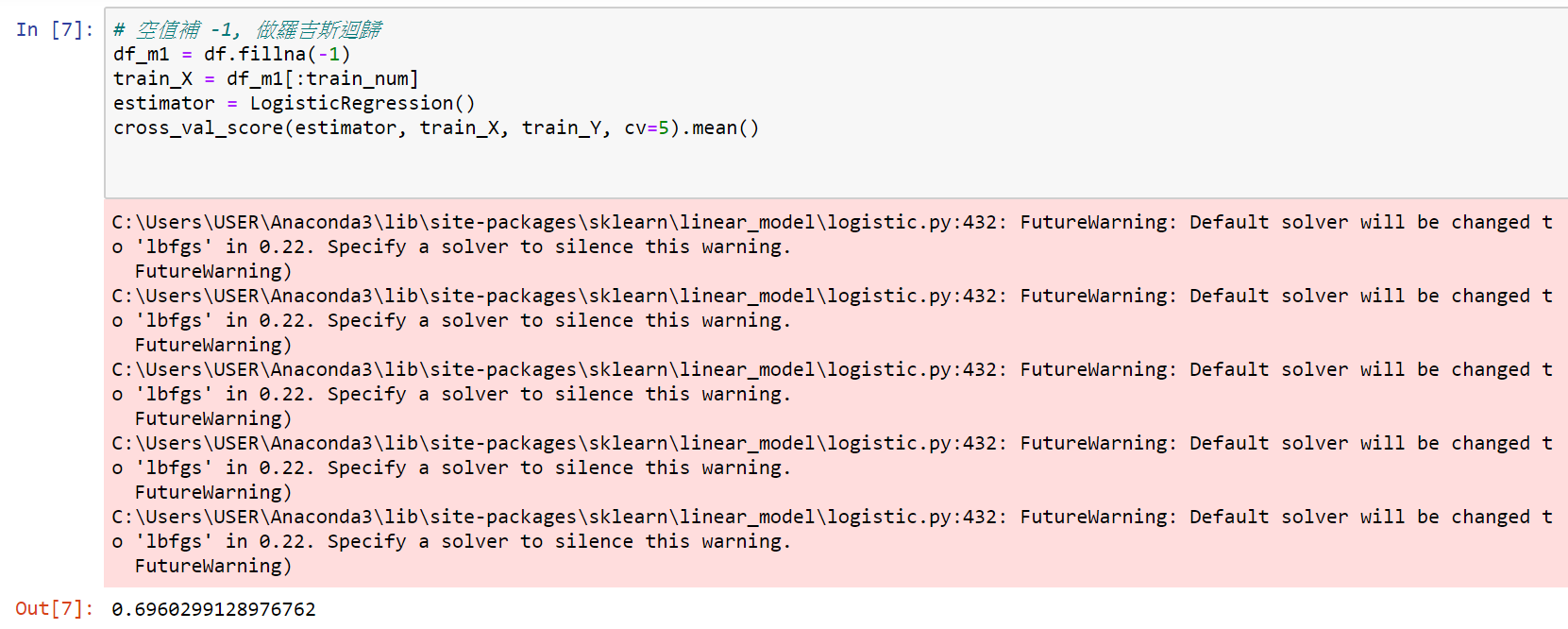
Task: Click the train_num slice in code
Action: pyautogui.click(x=357, y=79)
